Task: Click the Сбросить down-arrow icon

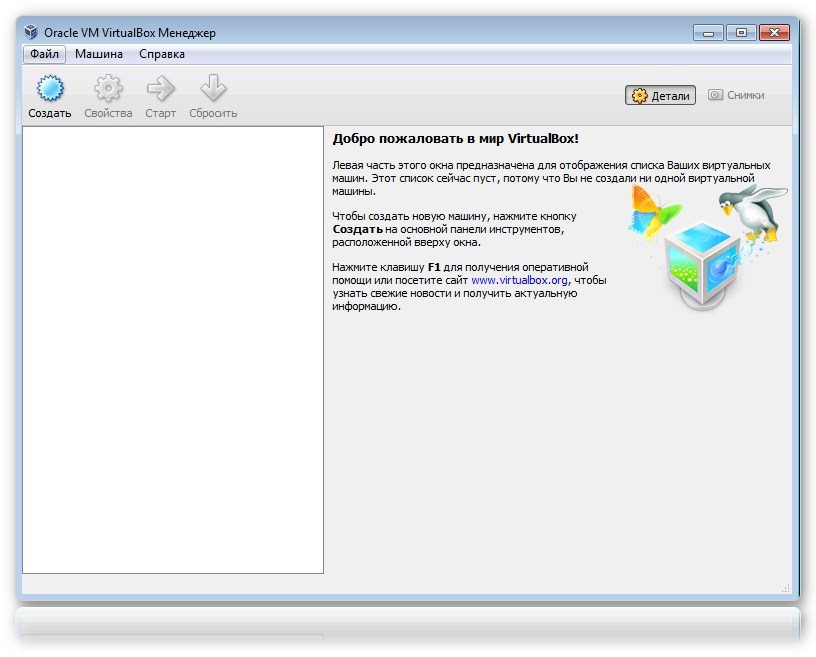Action: click(213, 90)
